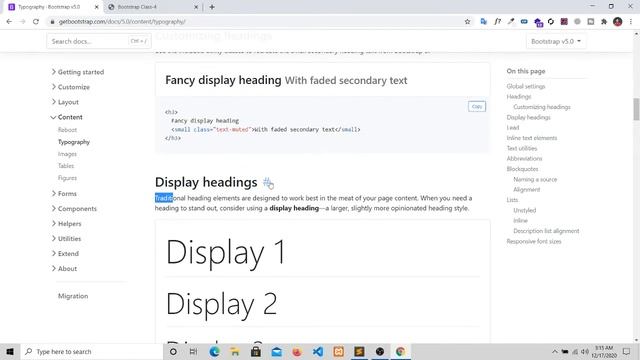
Task: Open the Typography sidebar link
Action: tap(74, 142)
